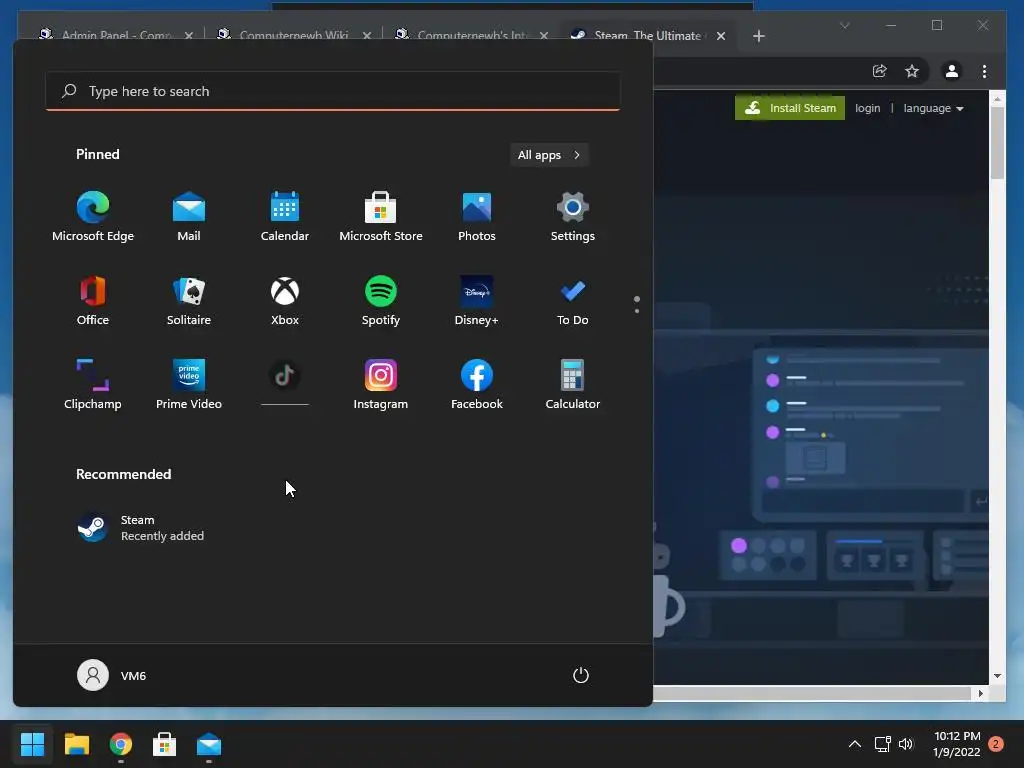This screenshot has height=768, width=1024.
Task: Show hidden system tray icons
Action: [854, 744]
